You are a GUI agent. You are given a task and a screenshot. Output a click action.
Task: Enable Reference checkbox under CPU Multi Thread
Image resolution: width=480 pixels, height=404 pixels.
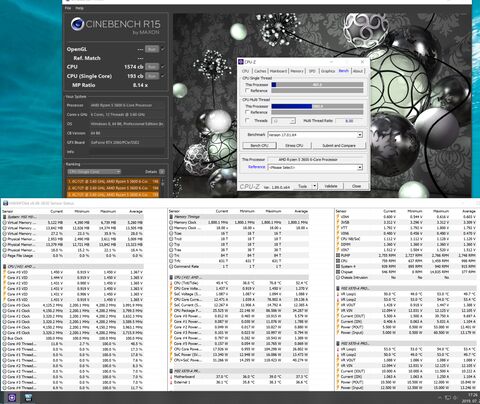coord(247,112)
